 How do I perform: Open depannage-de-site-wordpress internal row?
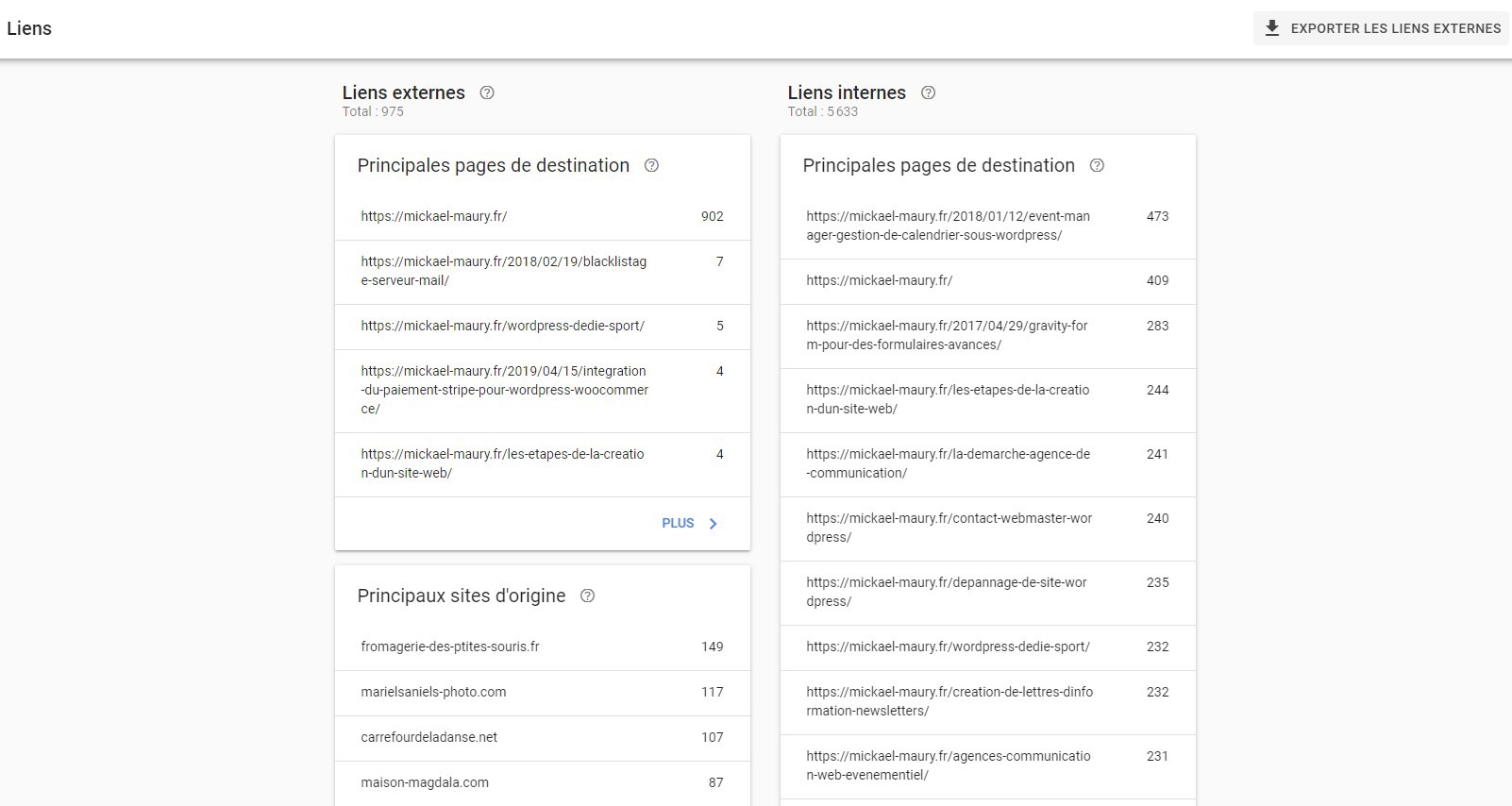tap(987, 592)
